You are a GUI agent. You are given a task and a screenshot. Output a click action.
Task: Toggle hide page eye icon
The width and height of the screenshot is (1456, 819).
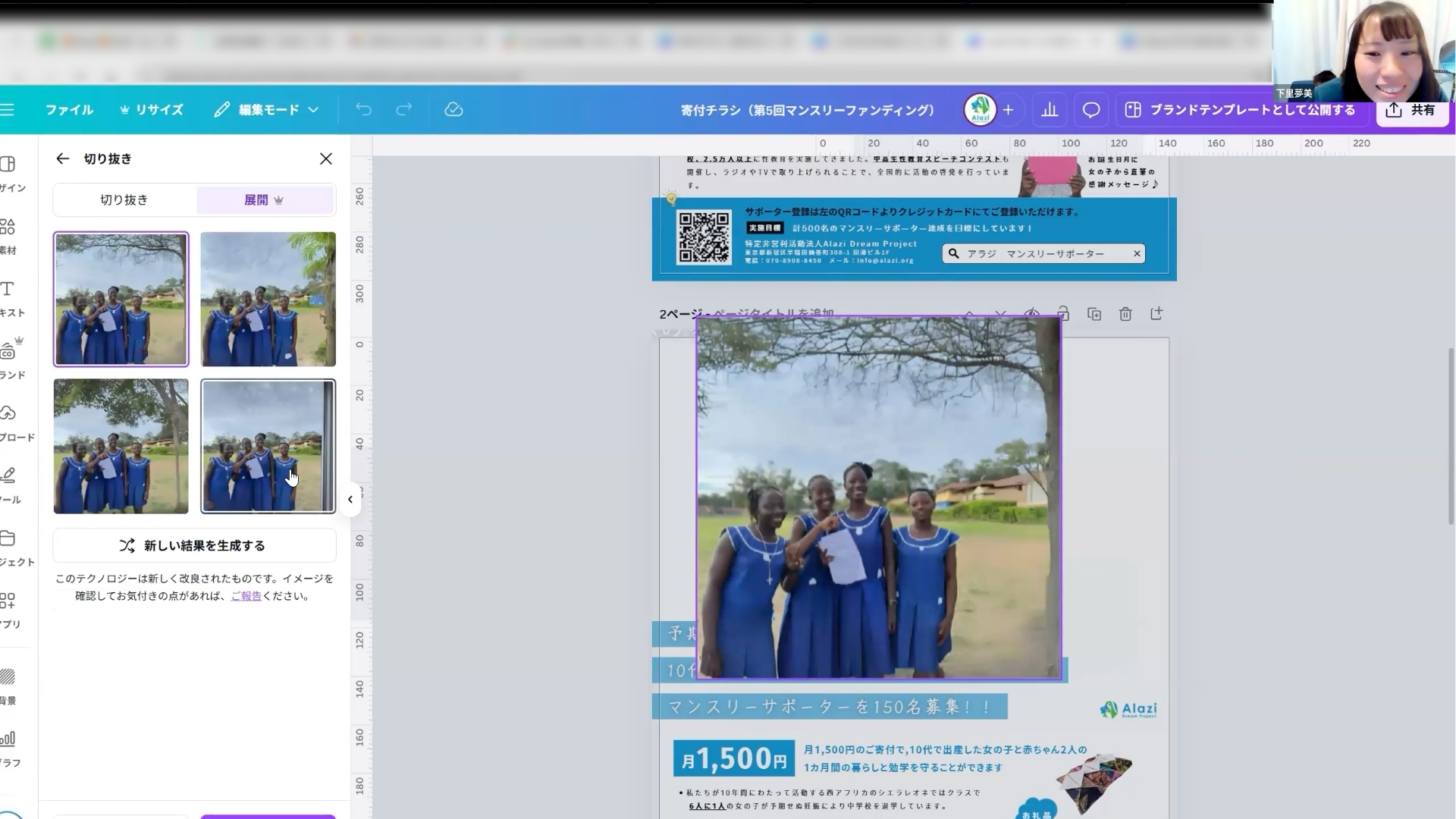click(1031, 312)
